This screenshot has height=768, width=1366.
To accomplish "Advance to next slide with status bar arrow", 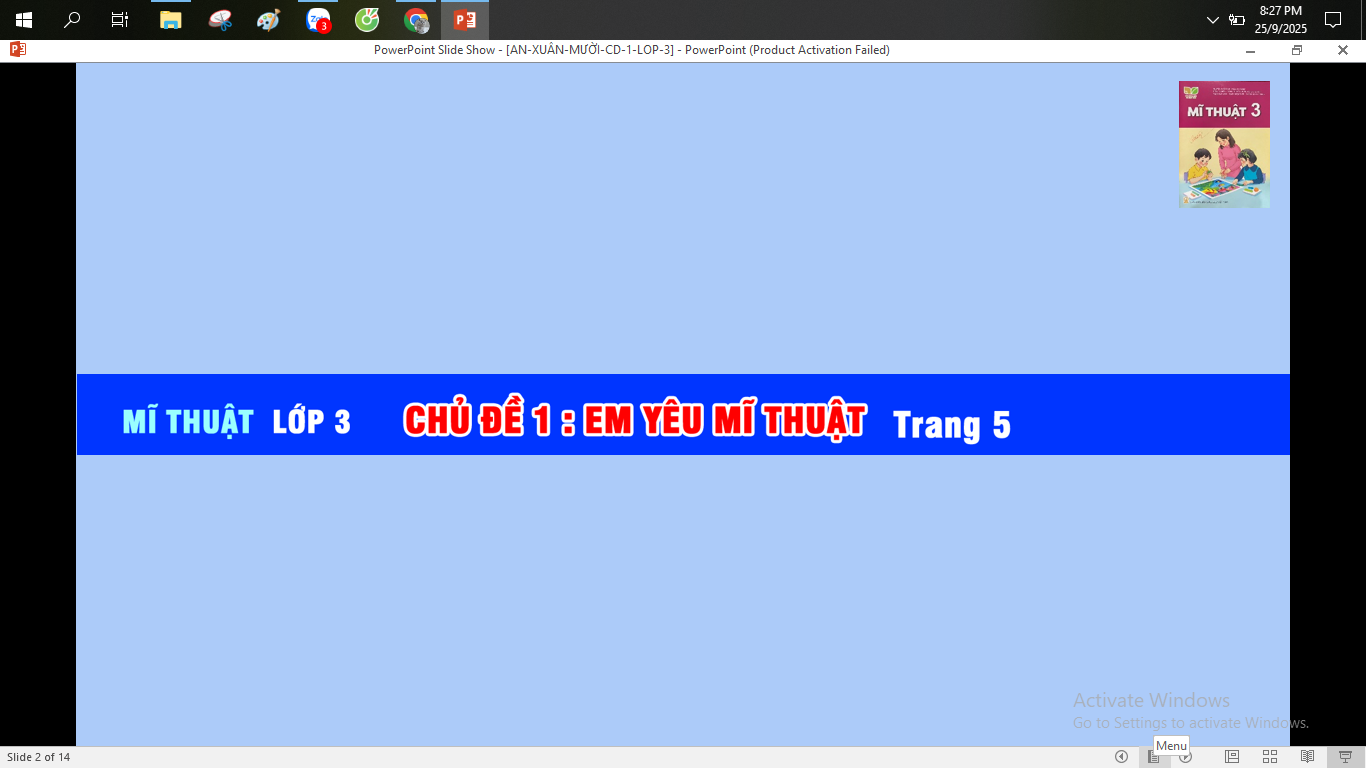I will 1186,757.
